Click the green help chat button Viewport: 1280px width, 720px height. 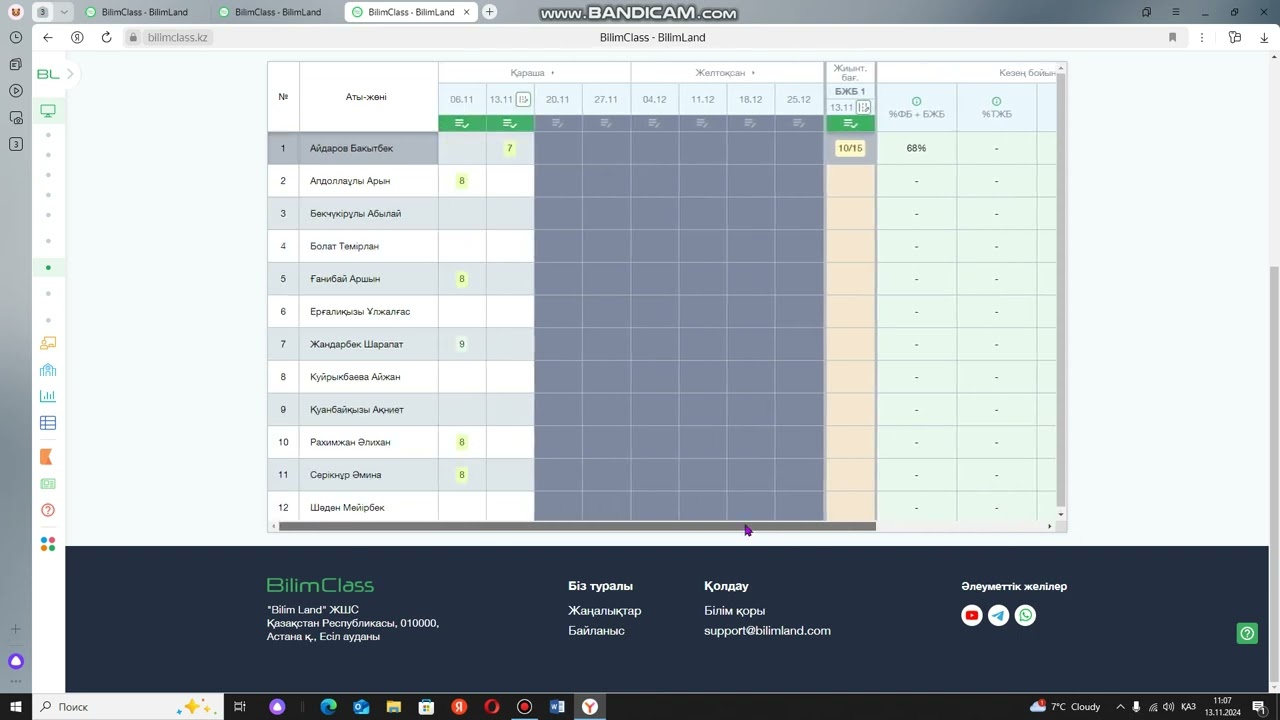pyautogui.click(x=1247, y=633)
